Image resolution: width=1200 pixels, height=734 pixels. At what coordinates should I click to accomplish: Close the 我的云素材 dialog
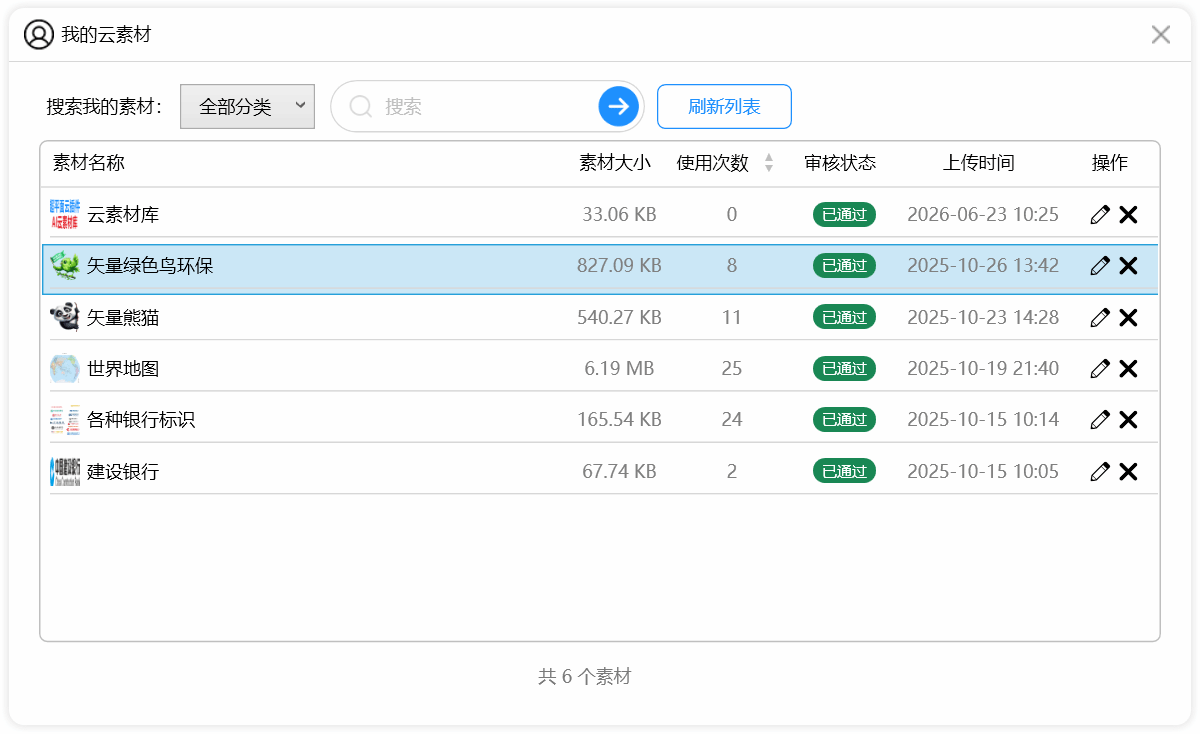pyautogui.click(x=1161, y=35)
